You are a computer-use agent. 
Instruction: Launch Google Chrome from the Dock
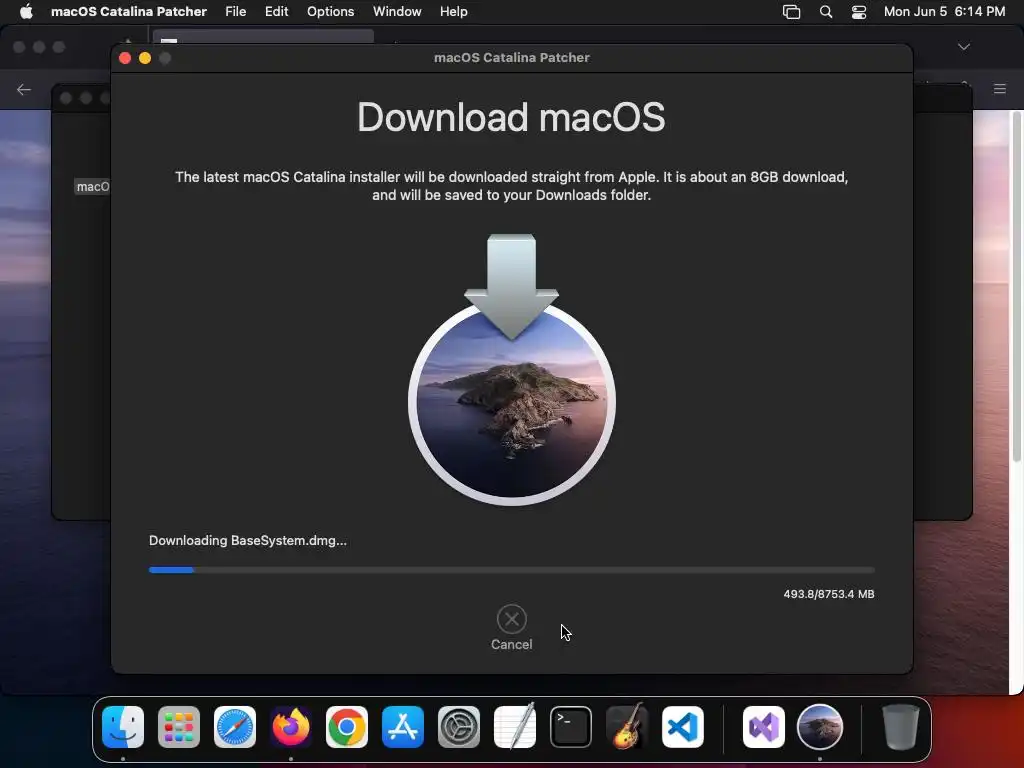[x=347, y=727]
